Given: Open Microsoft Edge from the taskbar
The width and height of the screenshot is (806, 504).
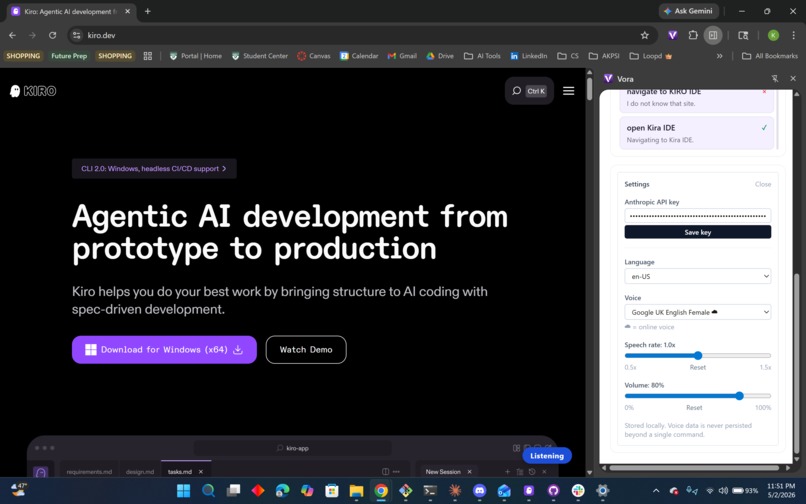Looking at the screenshot, I should (x=282, y=491).
